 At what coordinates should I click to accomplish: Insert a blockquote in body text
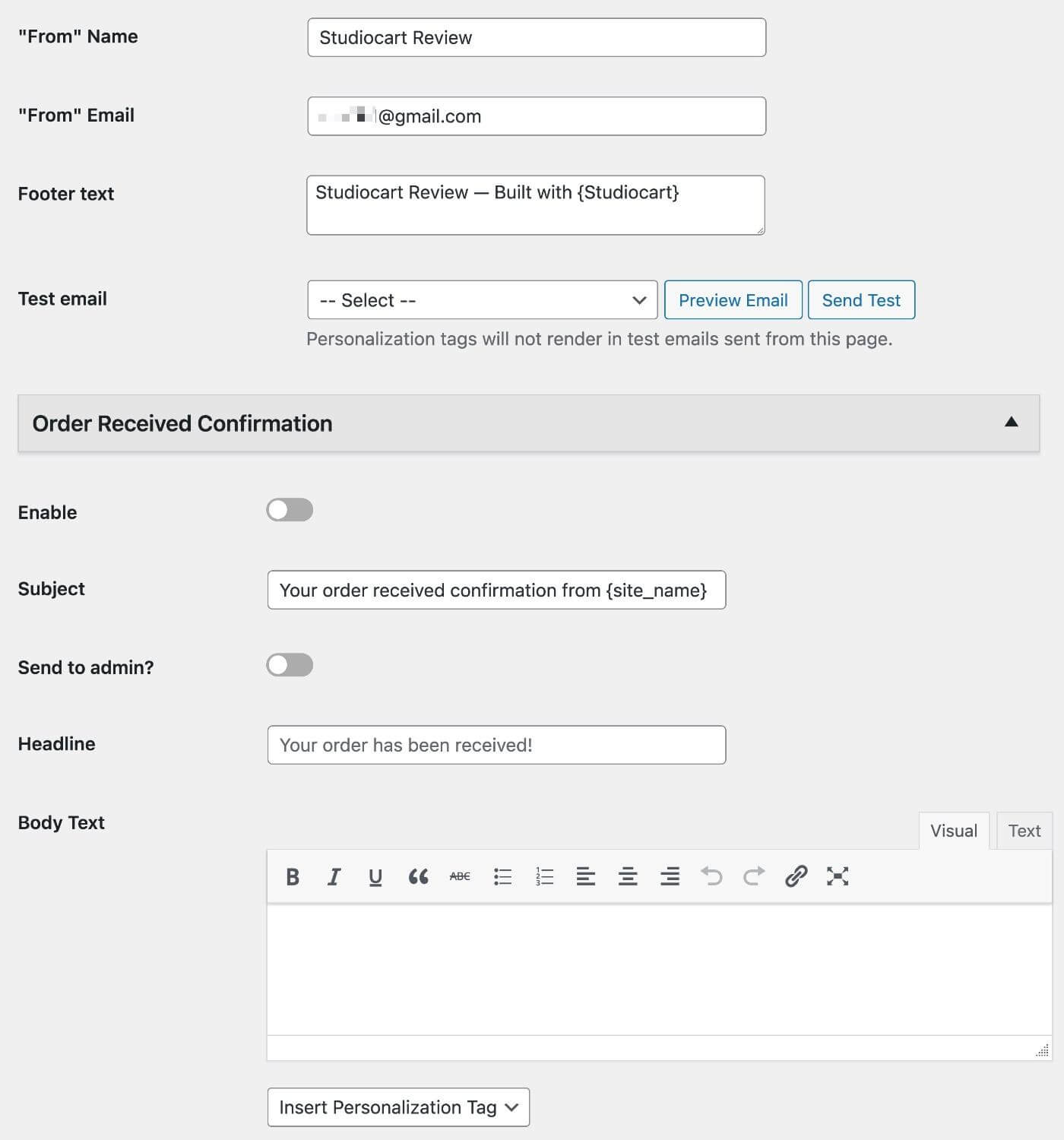coord(418,876)
